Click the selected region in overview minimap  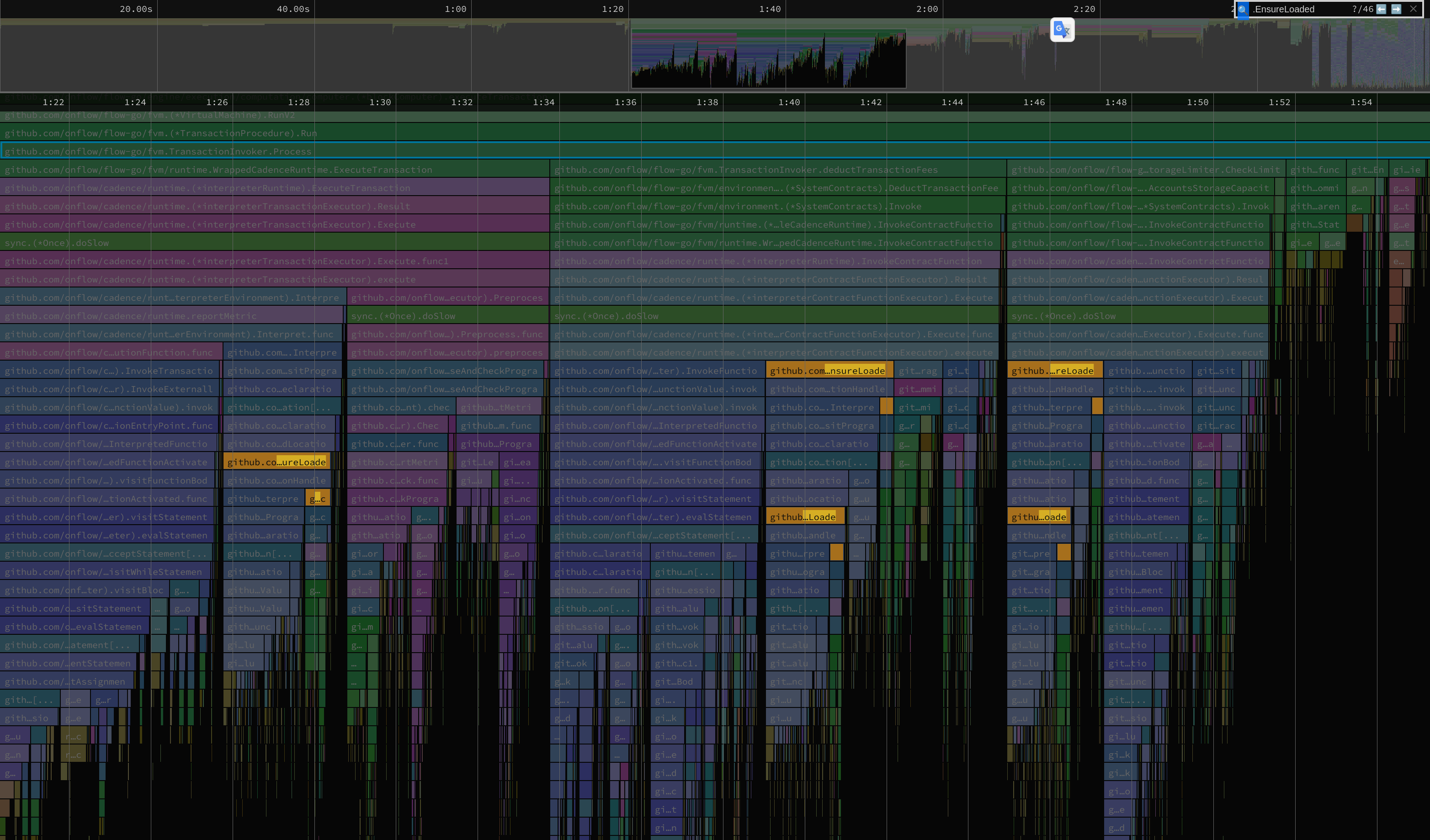(768, 59)
